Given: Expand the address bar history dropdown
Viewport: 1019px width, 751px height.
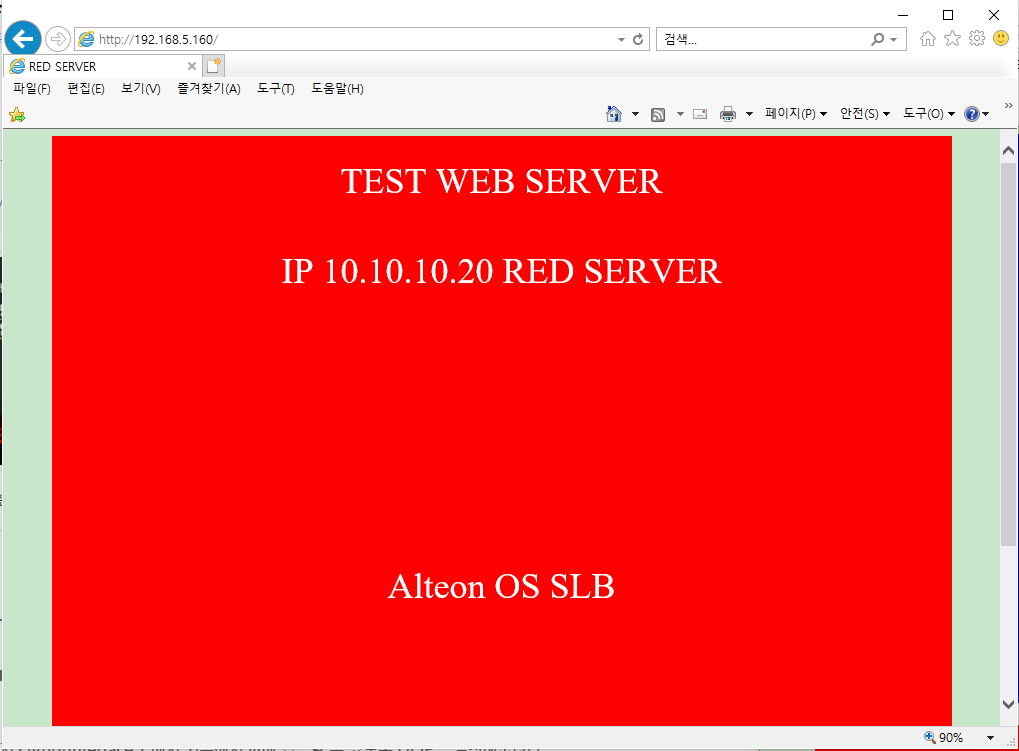Looking at the screenshot, I should coord(621,40).
